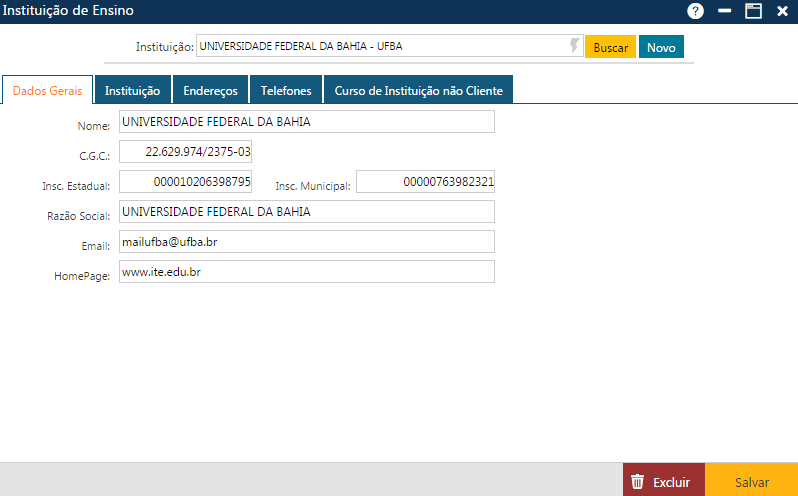Click the Novo button
798x496 pixels.
click(661, 47)
